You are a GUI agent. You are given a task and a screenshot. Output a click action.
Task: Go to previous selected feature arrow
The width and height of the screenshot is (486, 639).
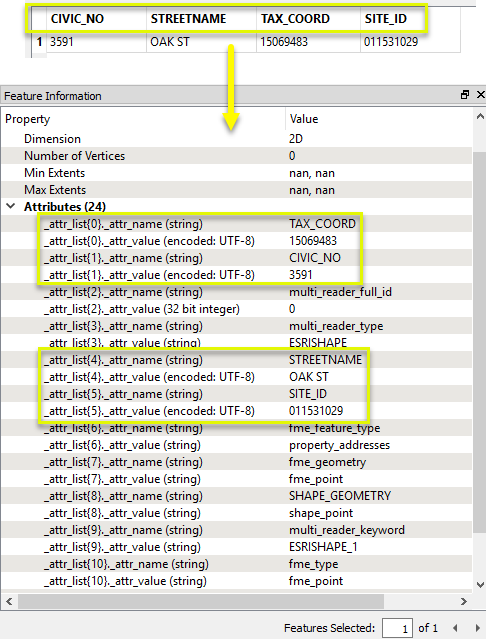[x=455, y=628]
